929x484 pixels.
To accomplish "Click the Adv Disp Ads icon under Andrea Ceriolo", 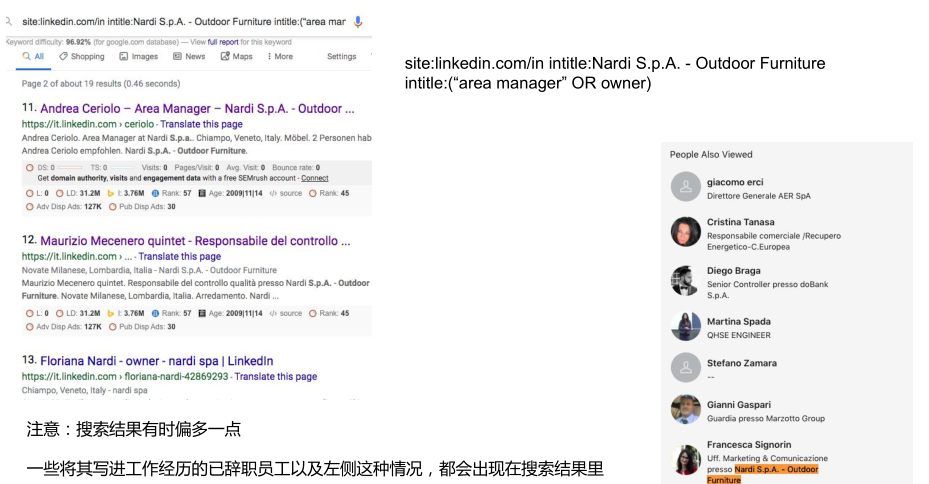I will [x=30, y=207].
